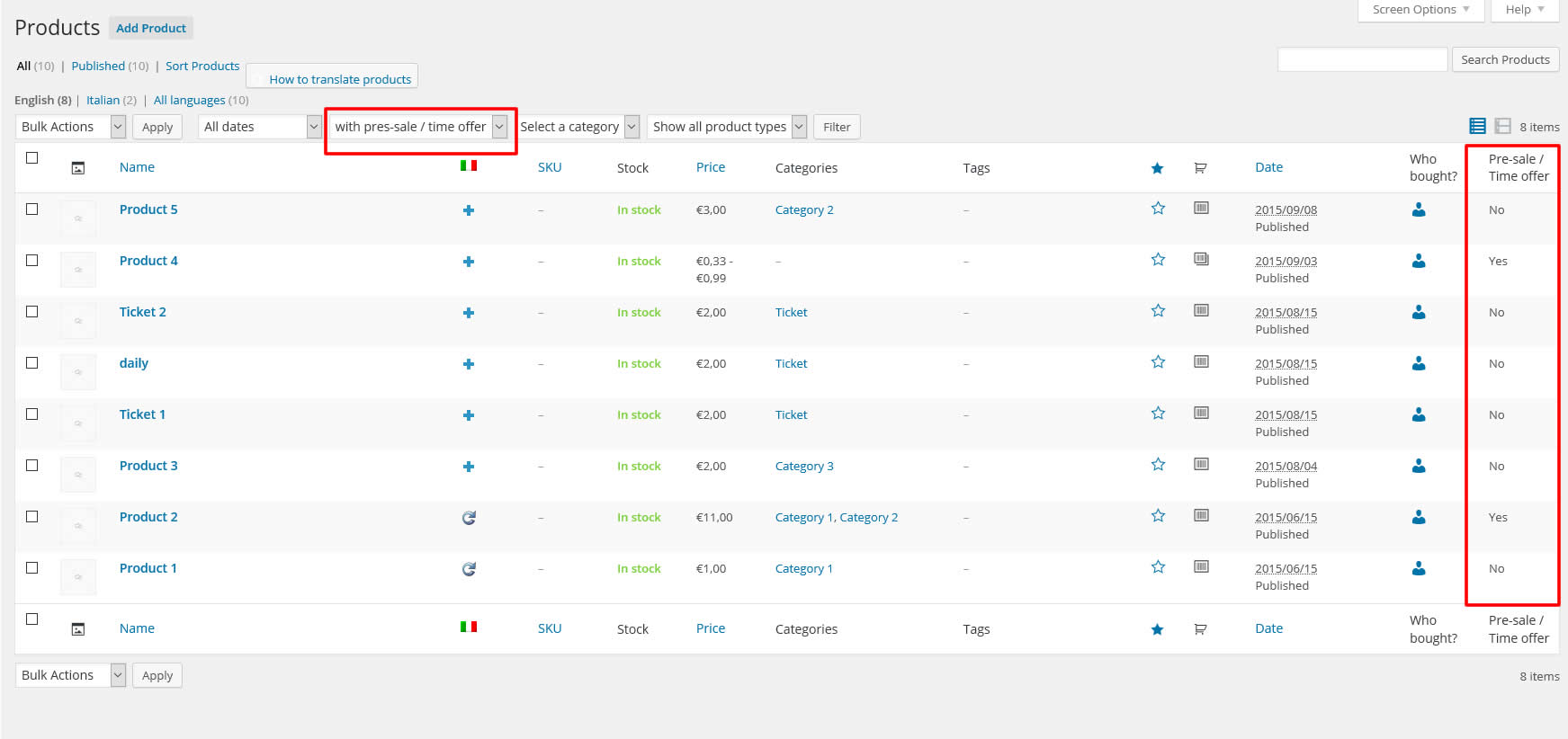The height and width of the screenshot is (739, 1568).
Task: Click the refresh translation icon for Product 2
Action: (x=469, y=518)
